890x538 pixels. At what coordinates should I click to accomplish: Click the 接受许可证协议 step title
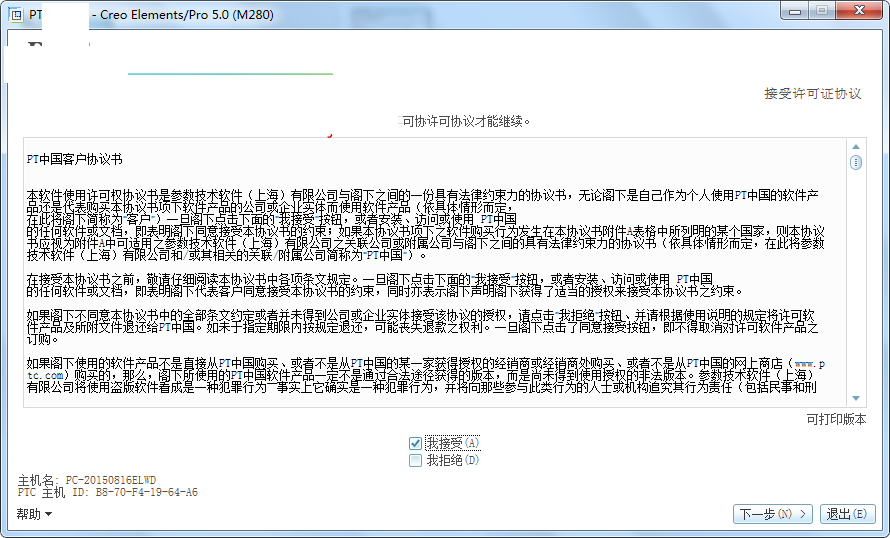click(x=813, y=94)
